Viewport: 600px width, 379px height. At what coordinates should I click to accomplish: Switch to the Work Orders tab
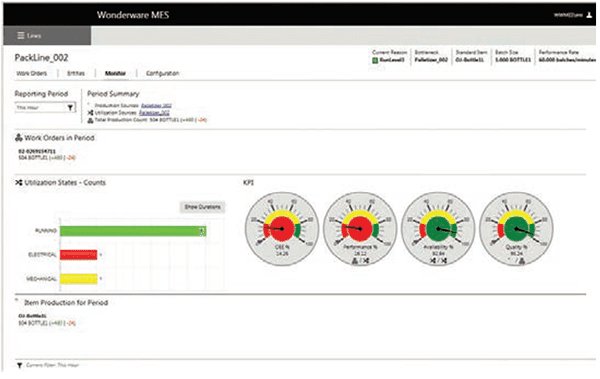click(32, 73)
